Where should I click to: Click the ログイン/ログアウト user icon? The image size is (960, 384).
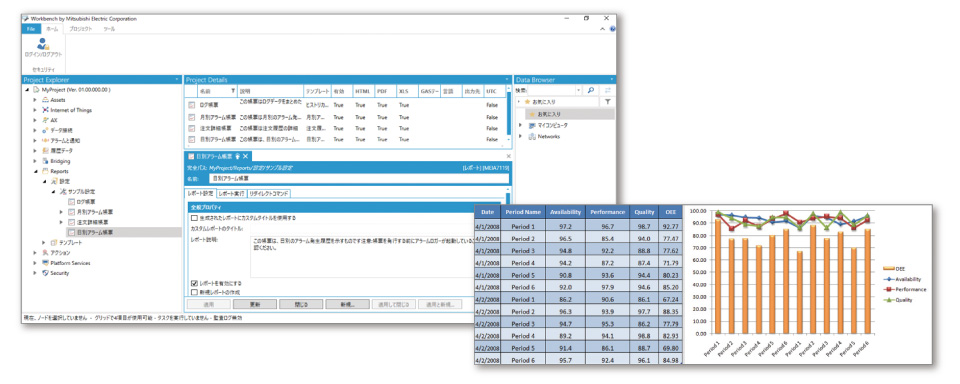[x=42, y=43]
